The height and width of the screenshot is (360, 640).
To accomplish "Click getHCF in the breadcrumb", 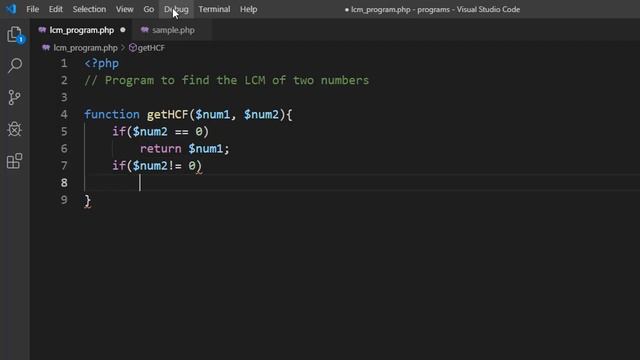I will coord(151,48).
